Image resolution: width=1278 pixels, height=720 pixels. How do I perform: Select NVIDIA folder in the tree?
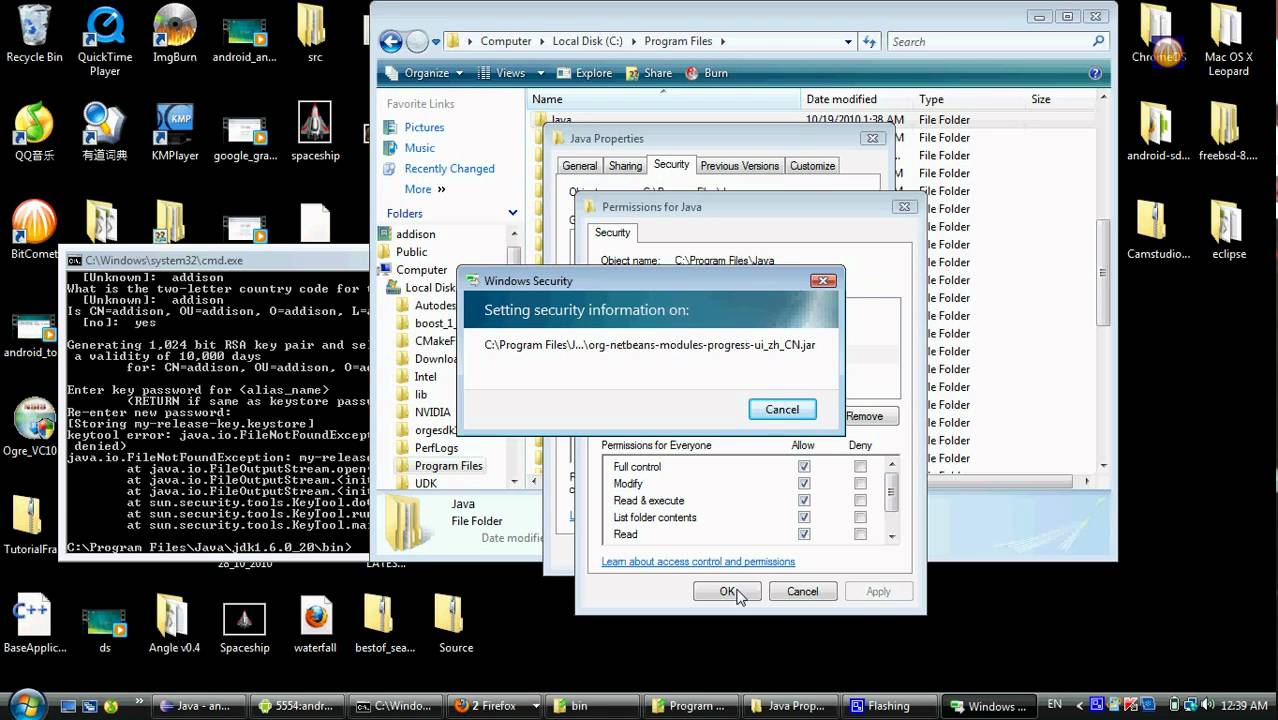pos(432,412)
